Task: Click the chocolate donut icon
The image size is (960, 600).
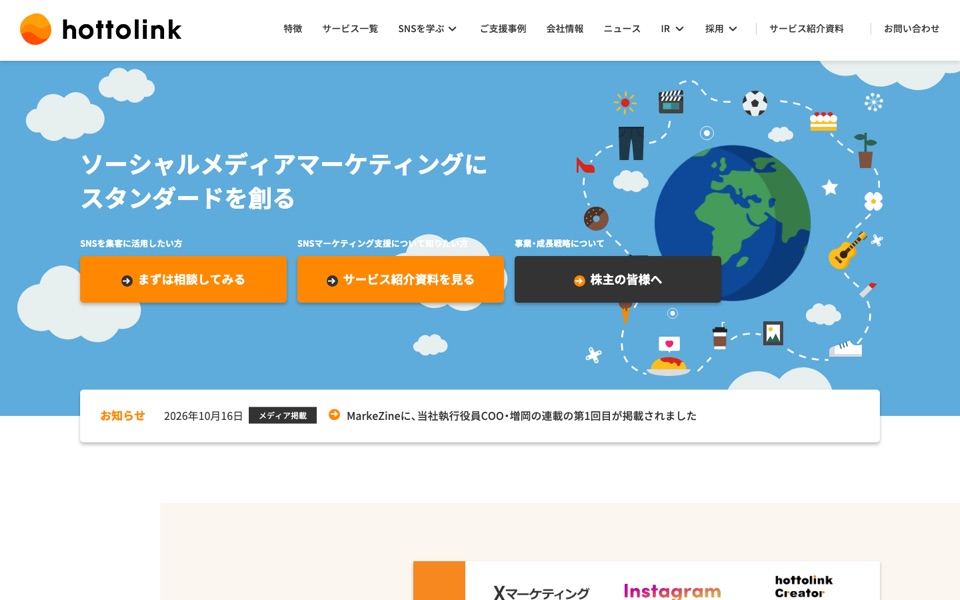Action: point(596,218)
